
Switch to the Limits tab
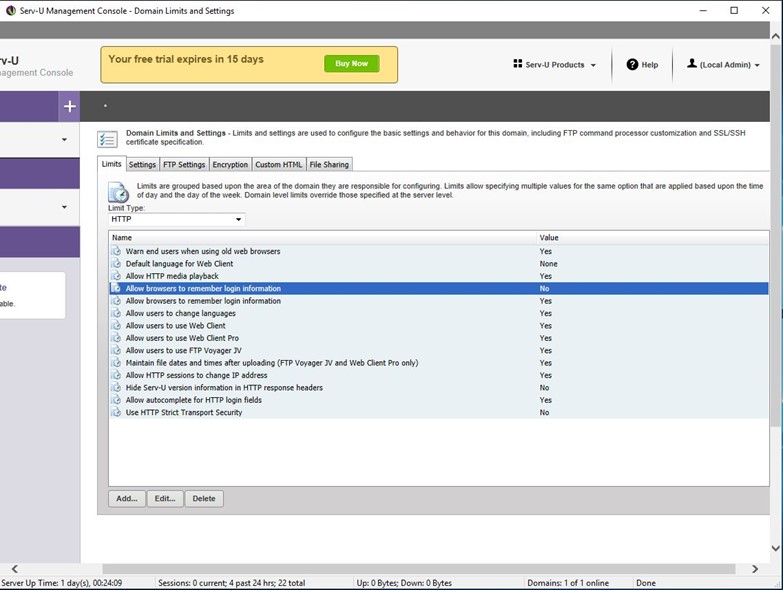[x=111, y=164]
